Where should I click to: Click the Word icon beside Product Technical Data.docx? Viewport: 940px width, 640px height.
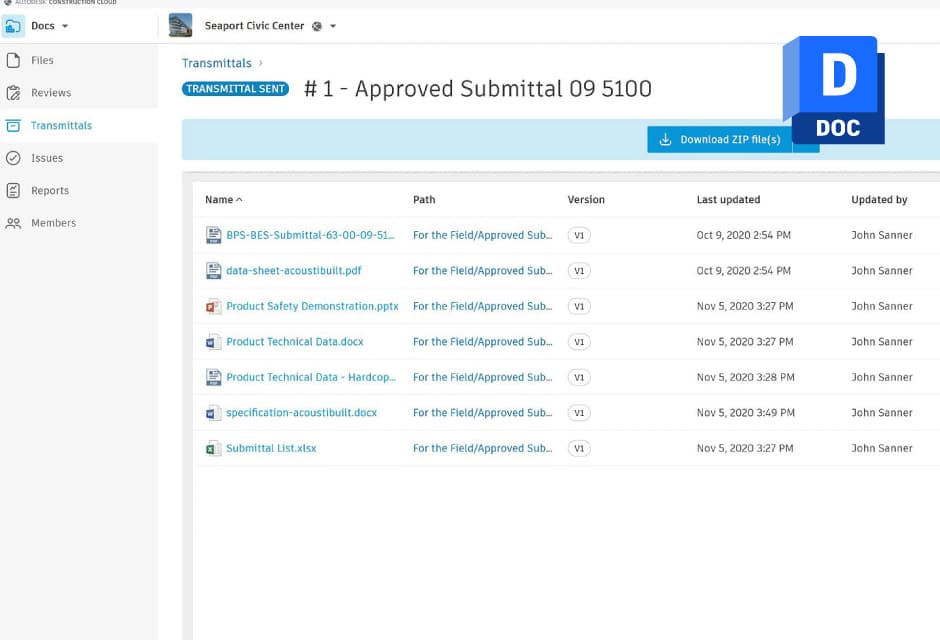pos(214,341)
